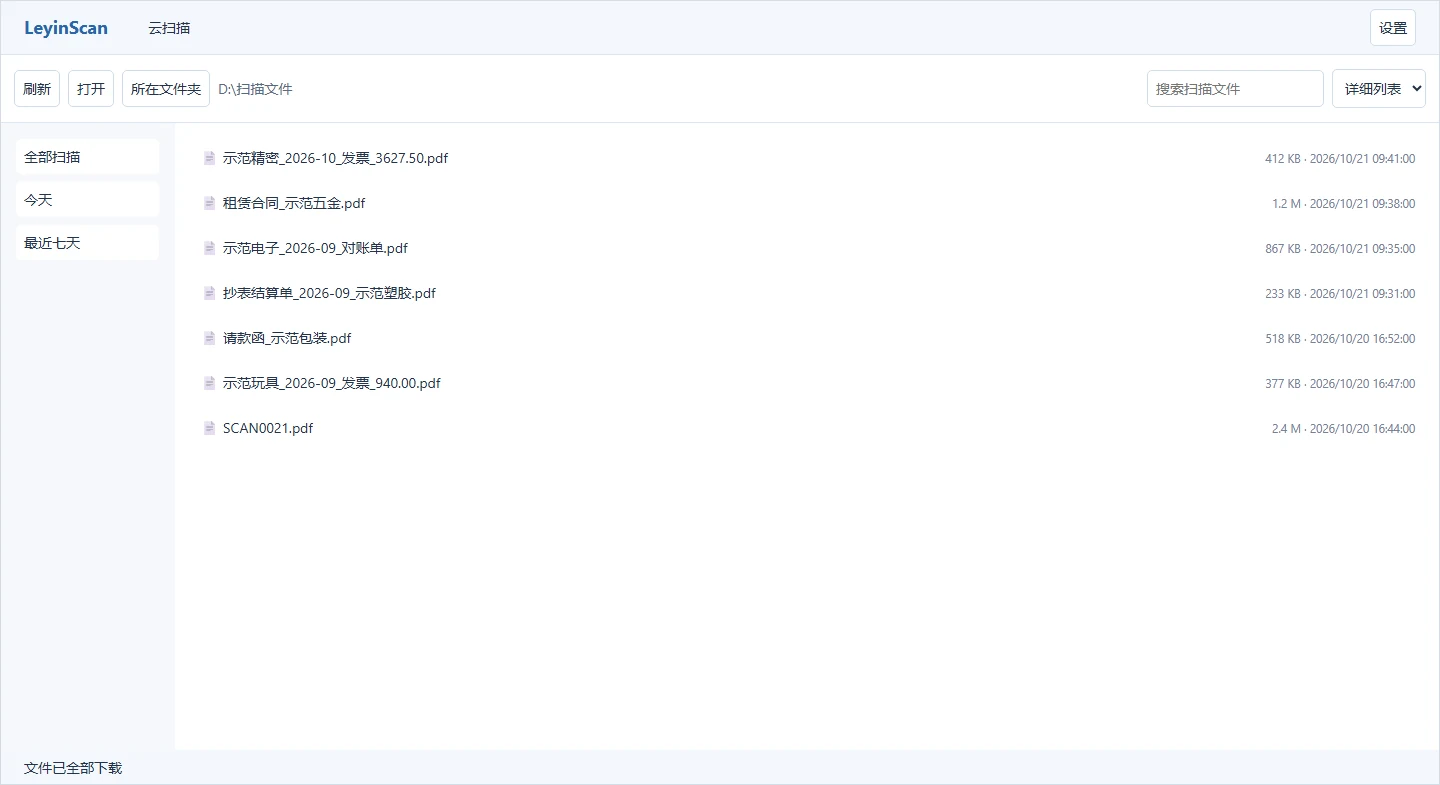This screenshot has width=1440, height=785.
Task: Click the details 233 KB · 2026/10/21 09:31:00
Action: pos(1340,294)
